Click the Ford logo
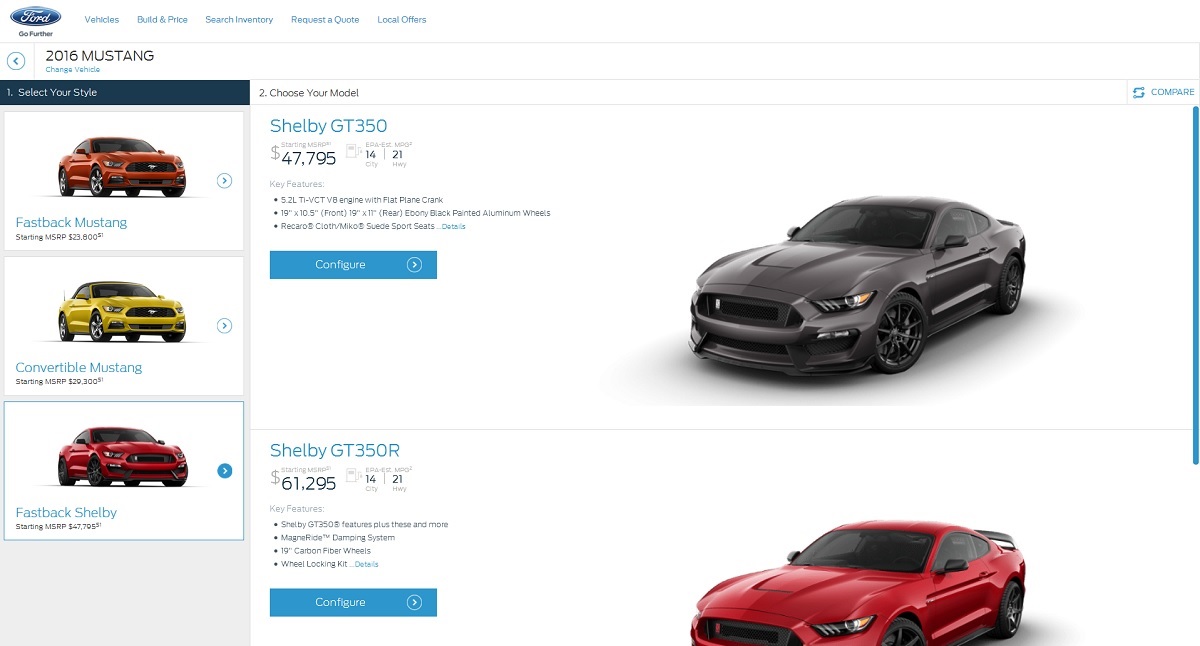Viewport: 1200px width, 646px height. pos(35,17)
